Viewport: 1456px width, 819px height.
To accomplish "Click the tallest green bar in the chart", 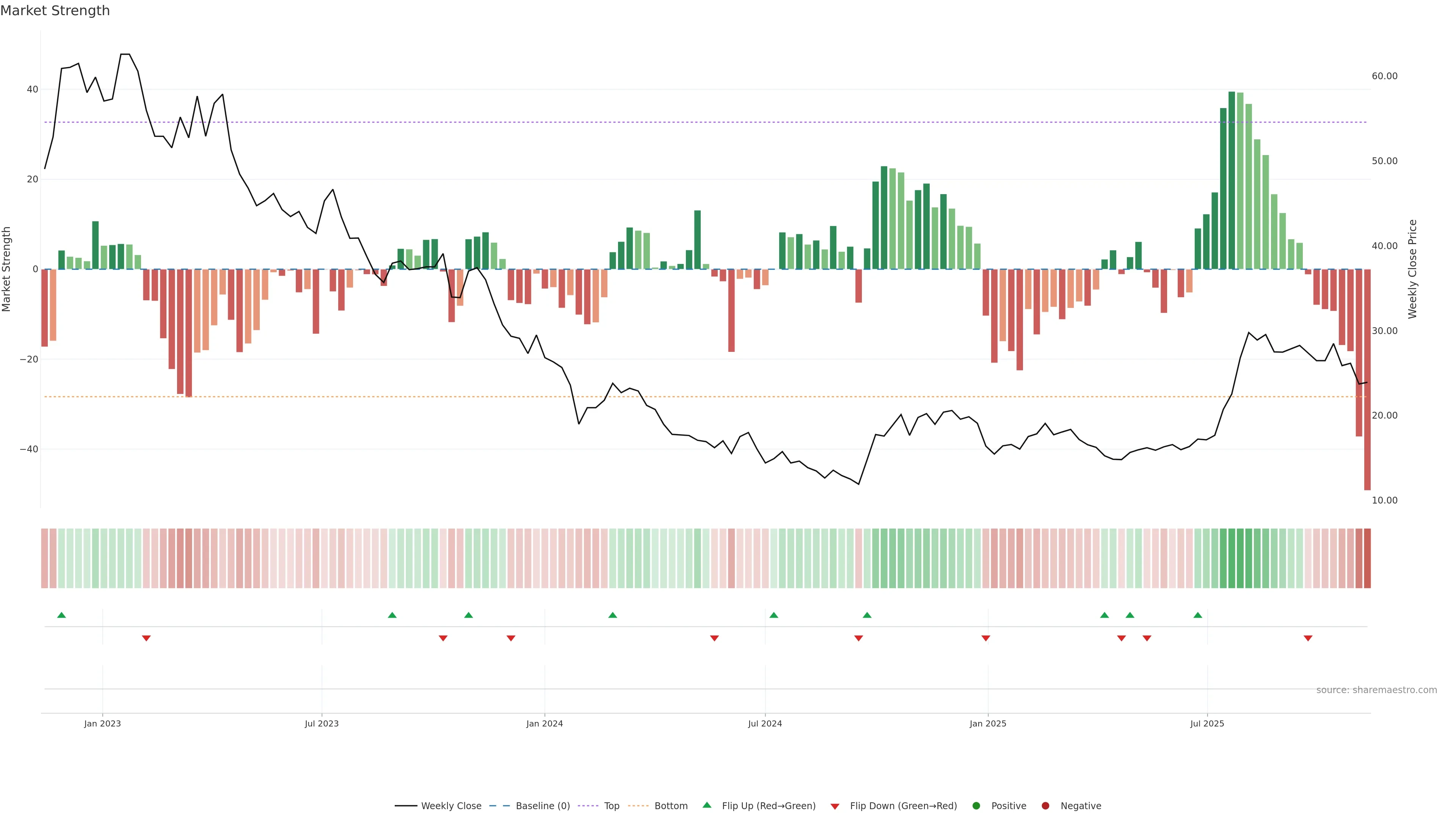I will pos(1232,181).
